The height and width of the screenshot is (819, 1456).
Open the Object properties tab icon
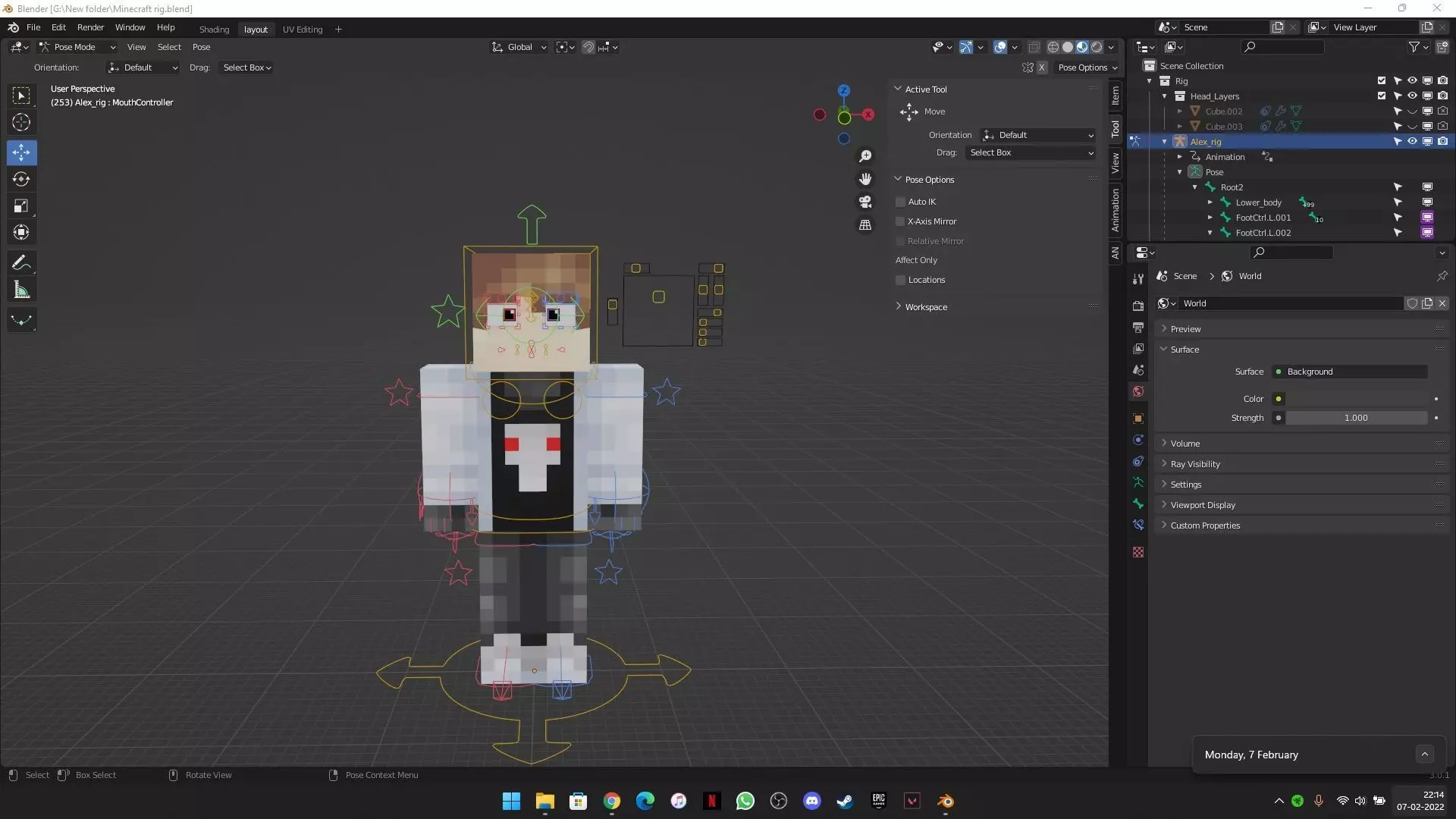click(x=1137, y=419)
